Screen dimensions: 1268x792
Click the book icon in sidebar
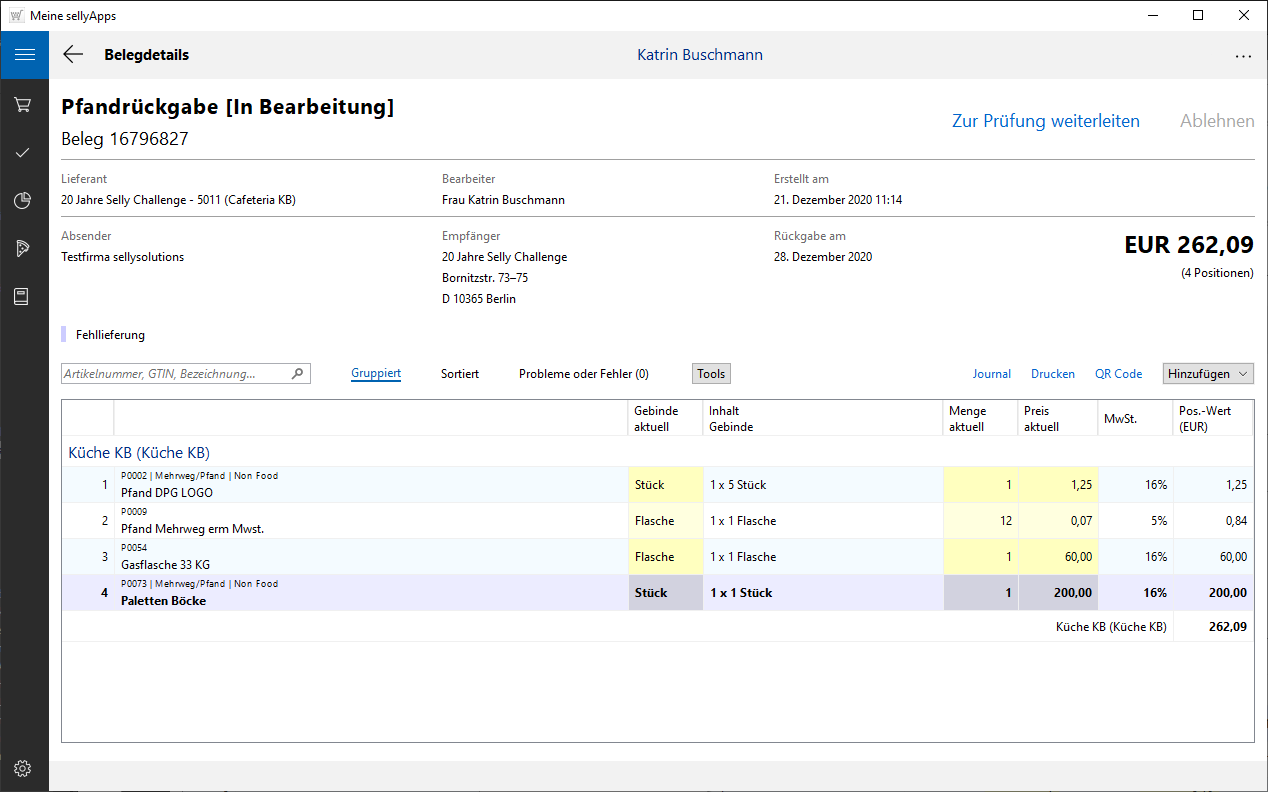[23, 297]
